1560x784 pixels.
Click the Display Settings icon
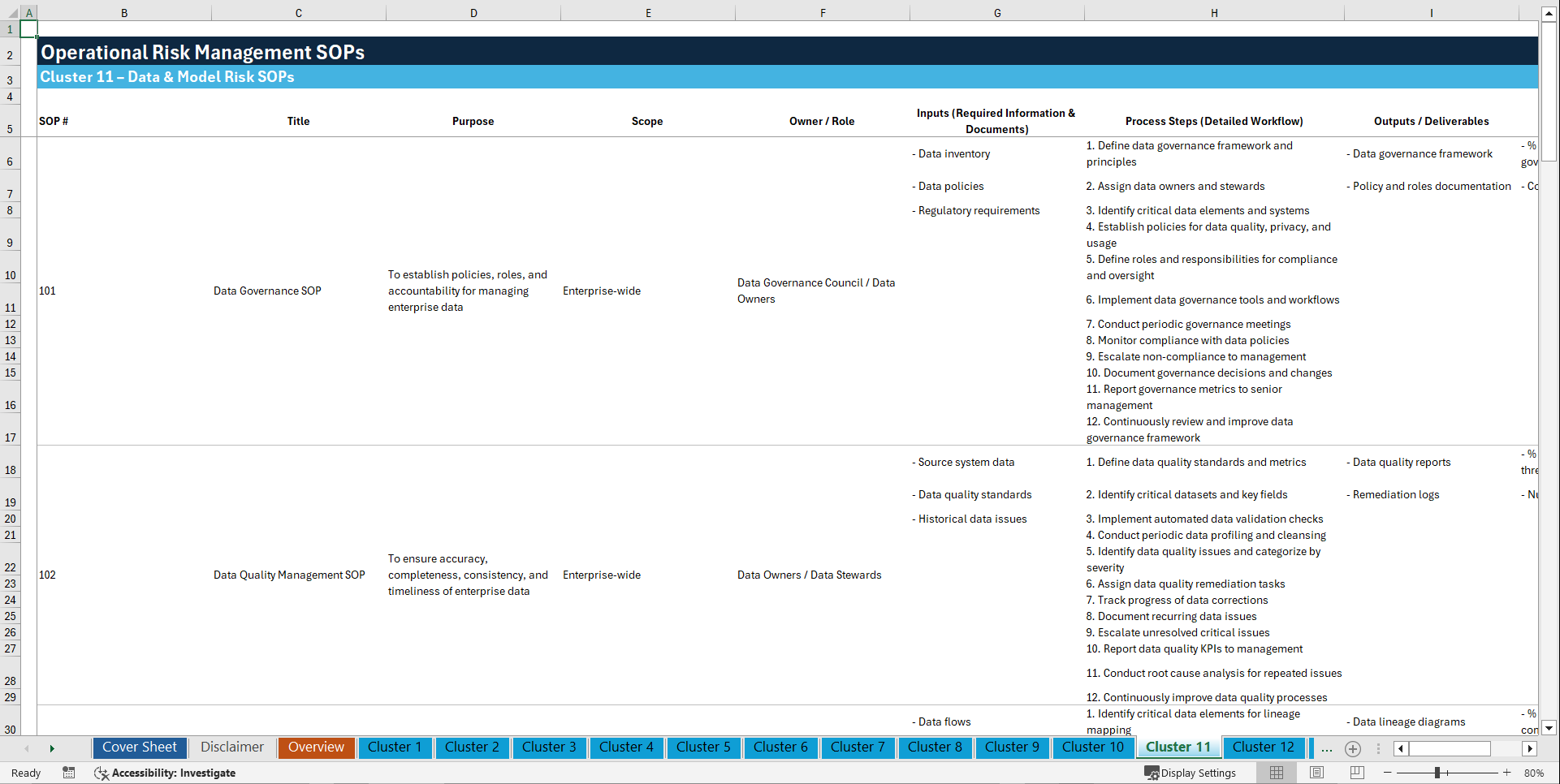[1151, 773]
